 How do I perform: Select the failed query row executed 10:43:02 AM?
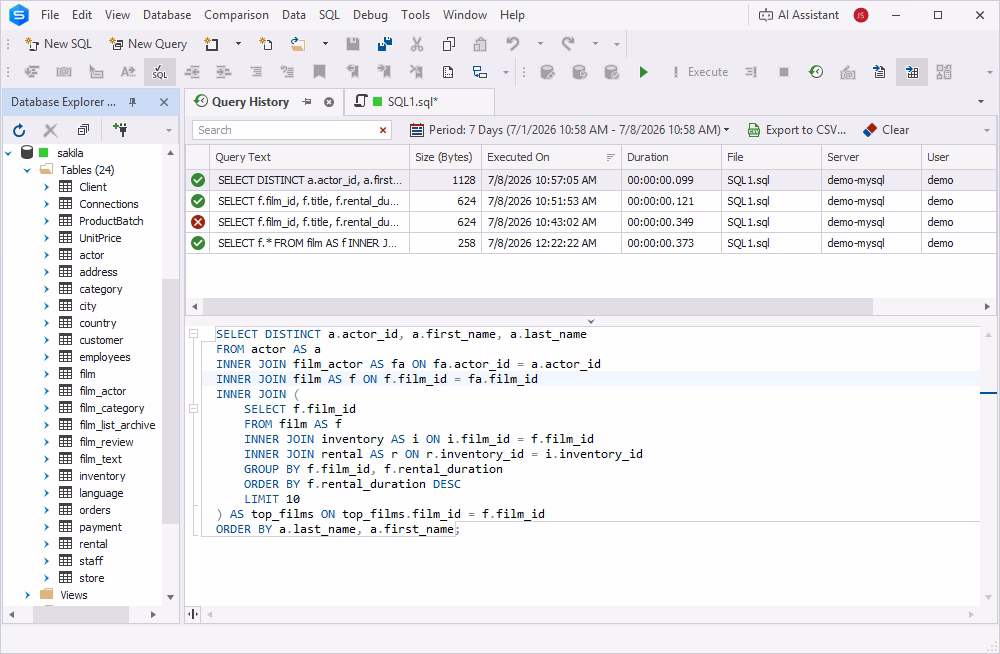591,222
